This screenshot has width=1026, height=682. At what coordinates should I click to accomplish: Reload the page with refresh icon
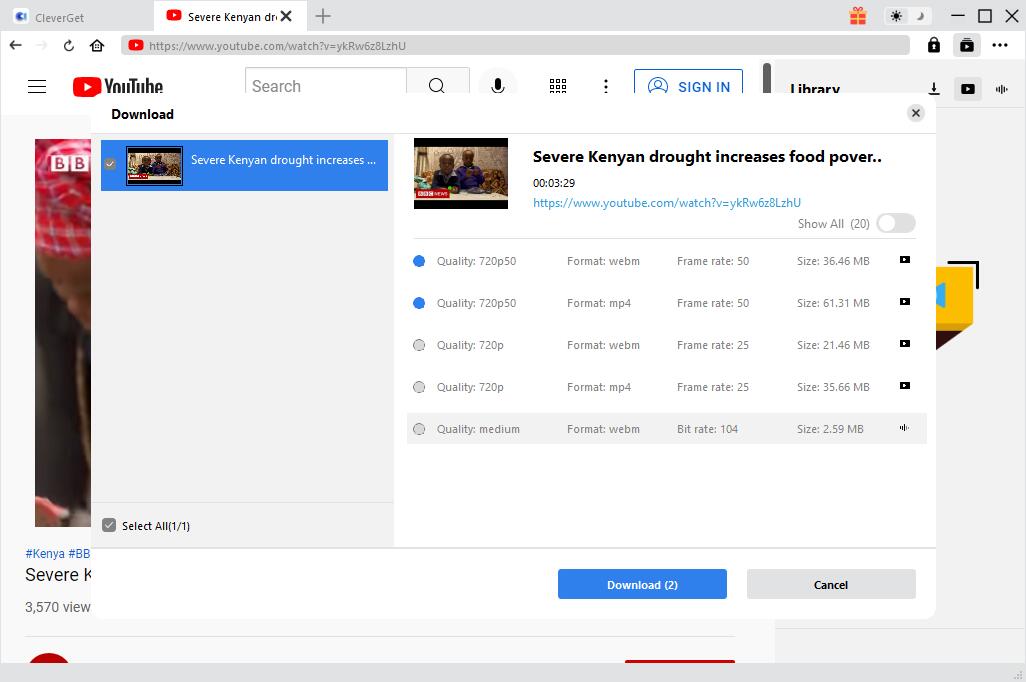[x=69, y=45]
